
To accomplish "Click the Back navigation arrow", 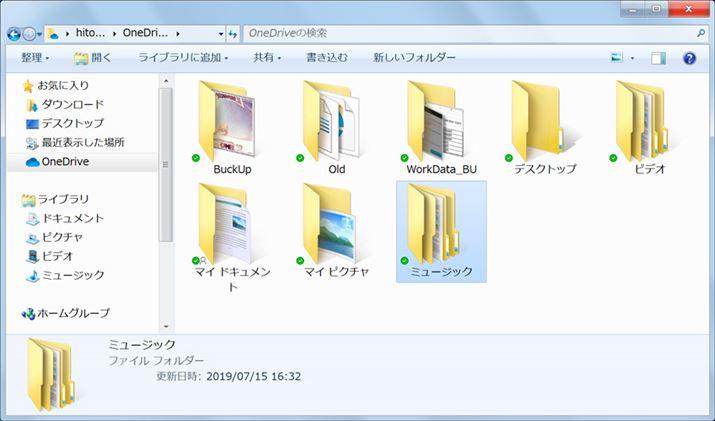I will (x=14, y=34).
